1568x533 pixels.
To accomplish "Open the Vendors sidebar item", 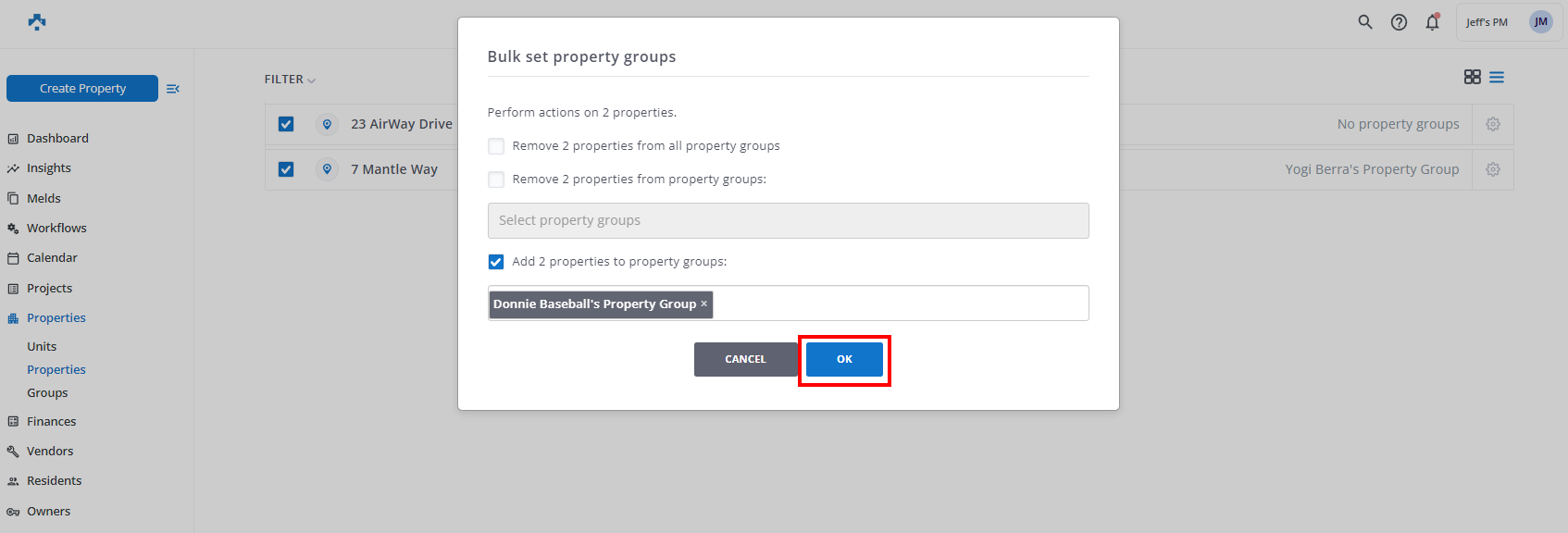I will (50, 451).
